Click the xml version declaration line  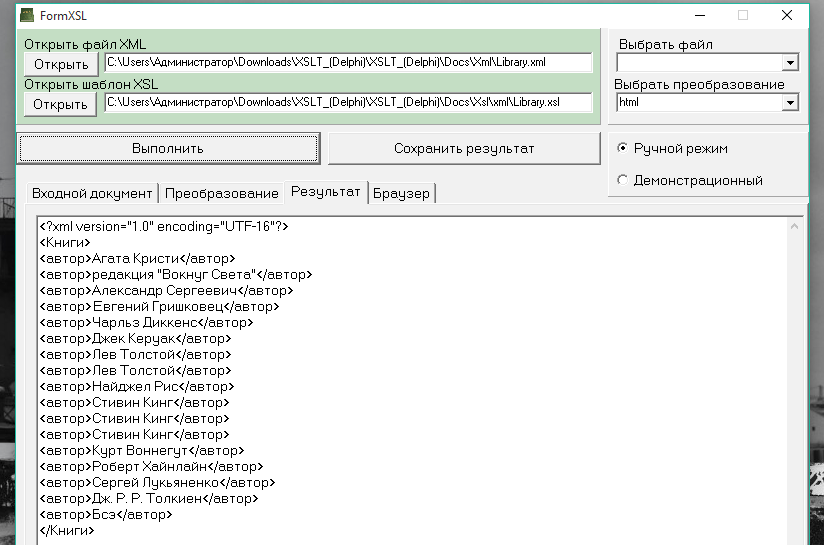pos(164,227)
